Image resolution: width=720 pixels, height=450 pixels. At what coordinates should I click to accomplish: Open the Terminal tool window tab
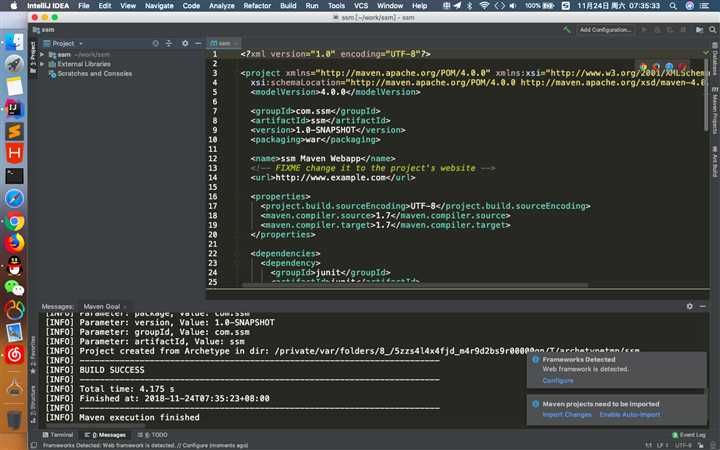pyautogui.click(x=58, y=435)
